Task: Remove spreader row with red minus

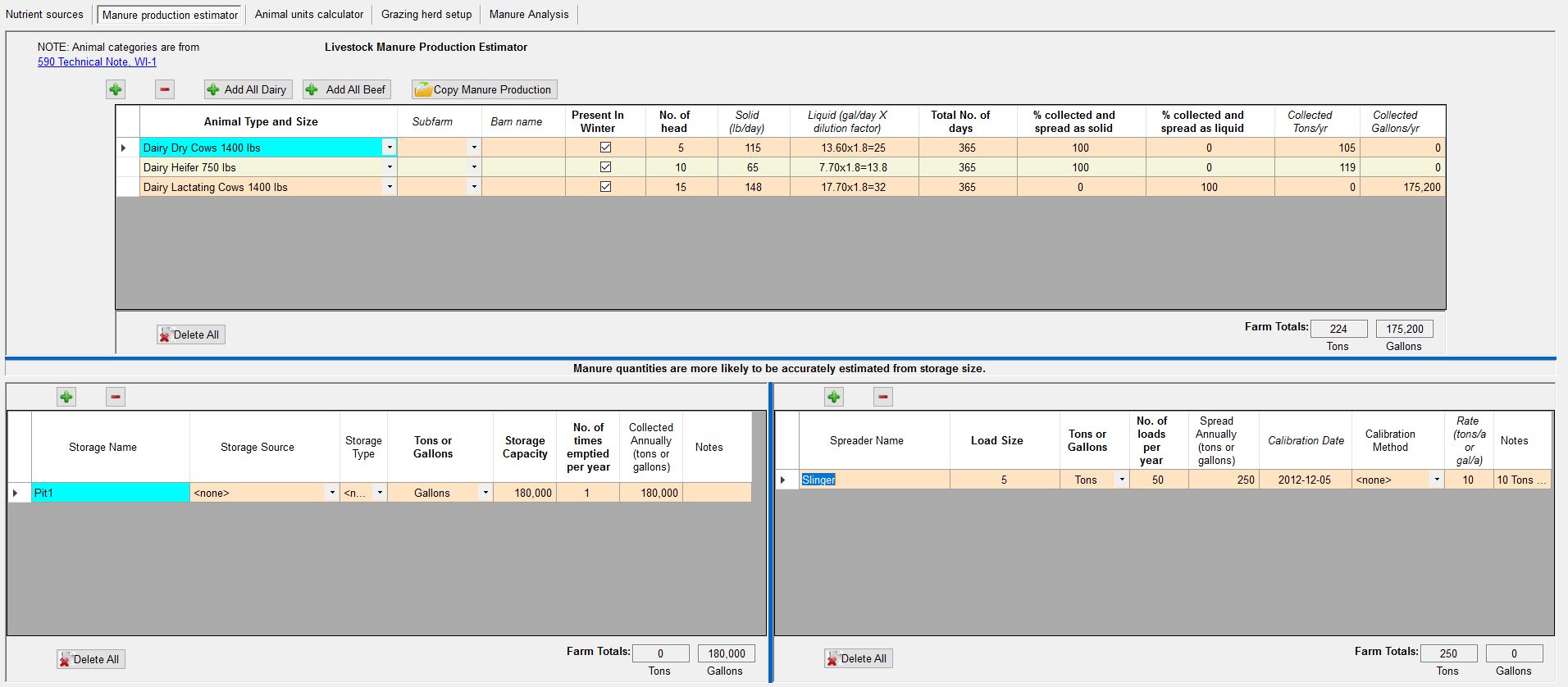Action: [883, 397]
